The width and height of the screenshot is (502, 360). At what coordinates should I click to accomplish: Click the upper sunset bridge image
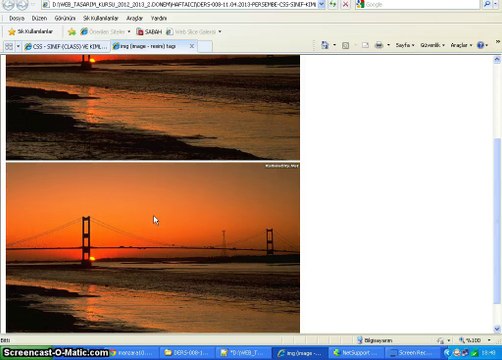[153, 107]
